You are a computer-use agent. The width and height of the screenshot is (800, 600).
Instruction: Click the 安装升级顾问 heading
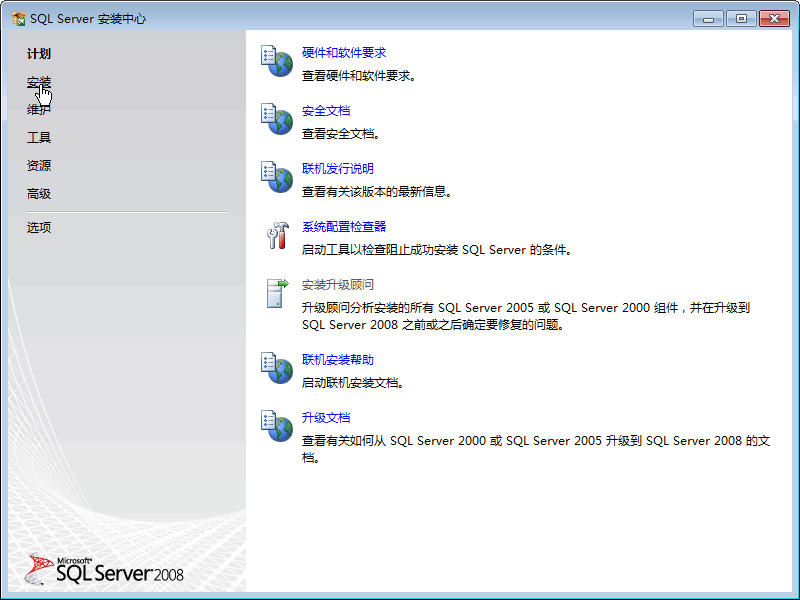pos(338,285)
